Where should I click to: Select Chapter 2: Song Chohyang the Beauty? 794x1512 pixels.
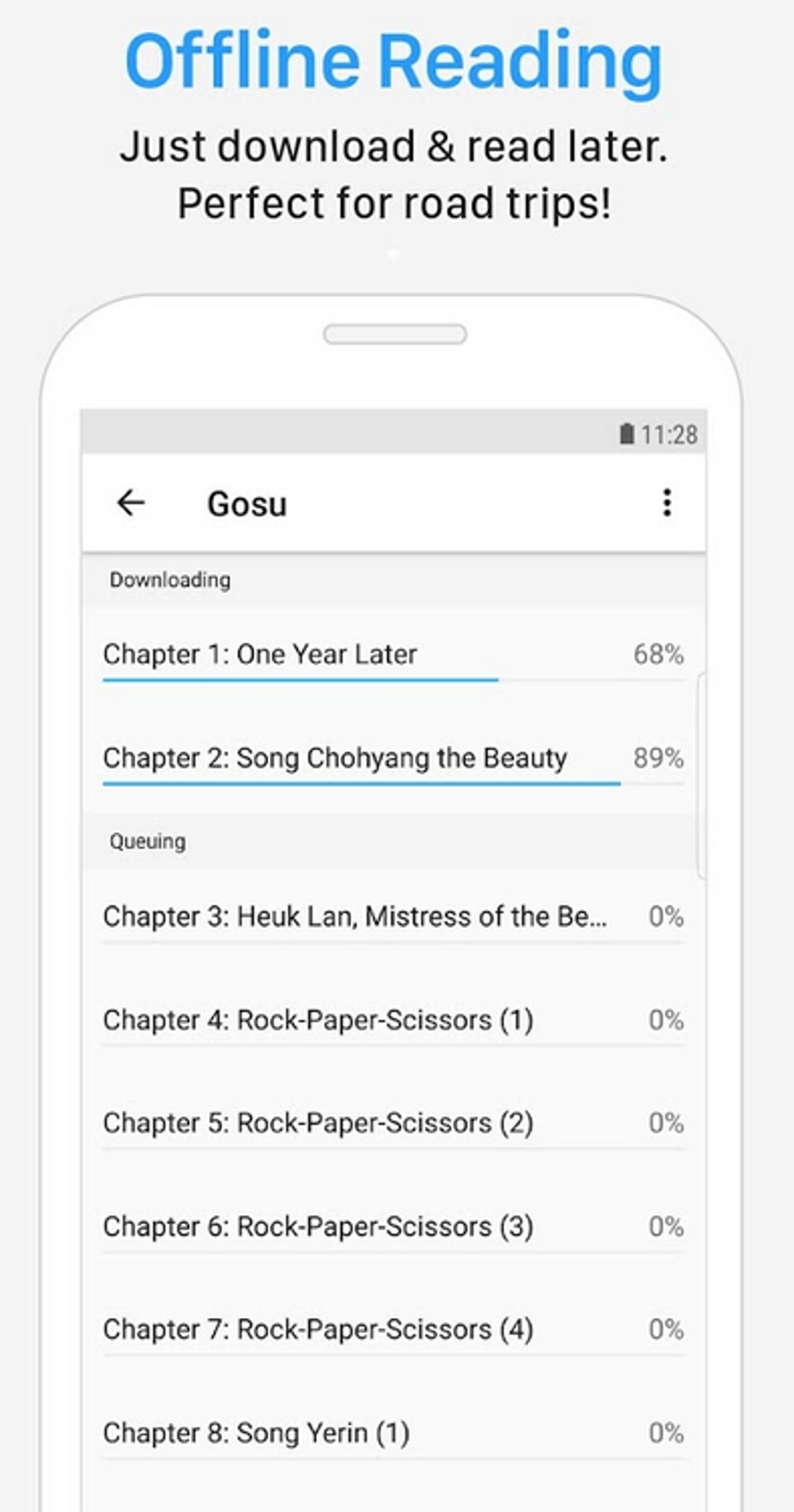335,758
